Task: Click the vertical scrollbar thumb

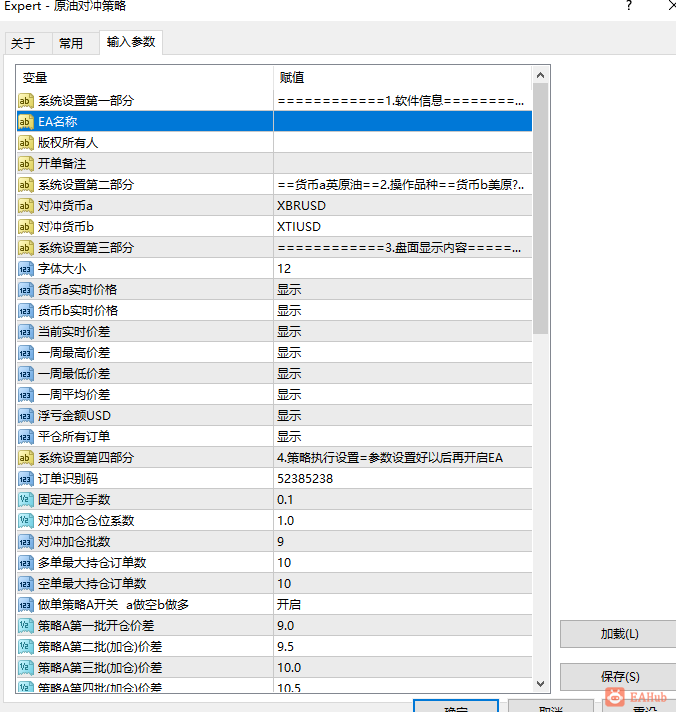Action: tap(540, 208)
